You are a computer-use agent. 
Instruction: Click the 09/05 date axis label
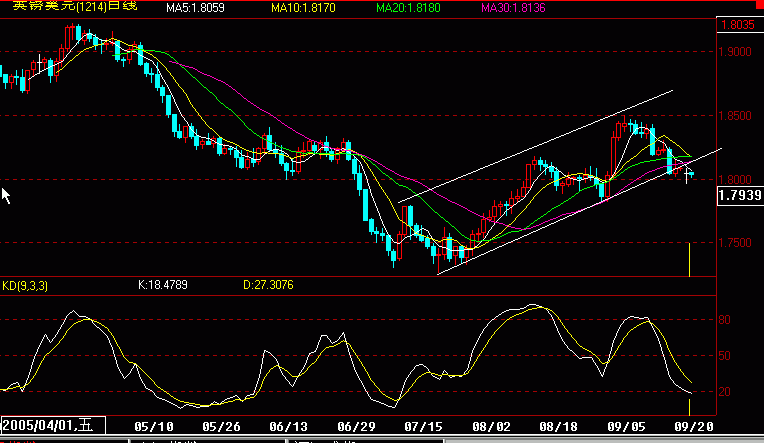click(626, 427)
